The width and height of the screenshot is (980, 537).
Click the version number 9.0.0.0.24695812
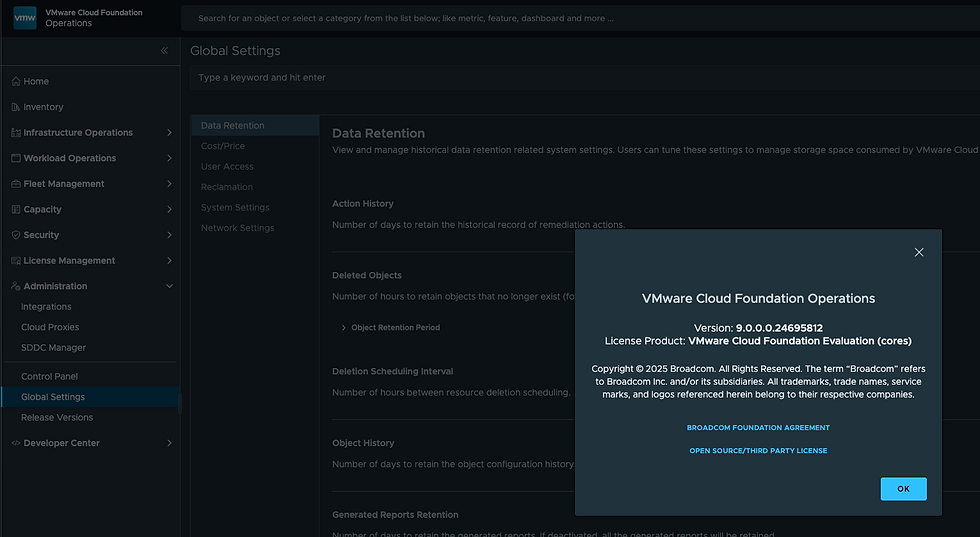tap(779, 328)
